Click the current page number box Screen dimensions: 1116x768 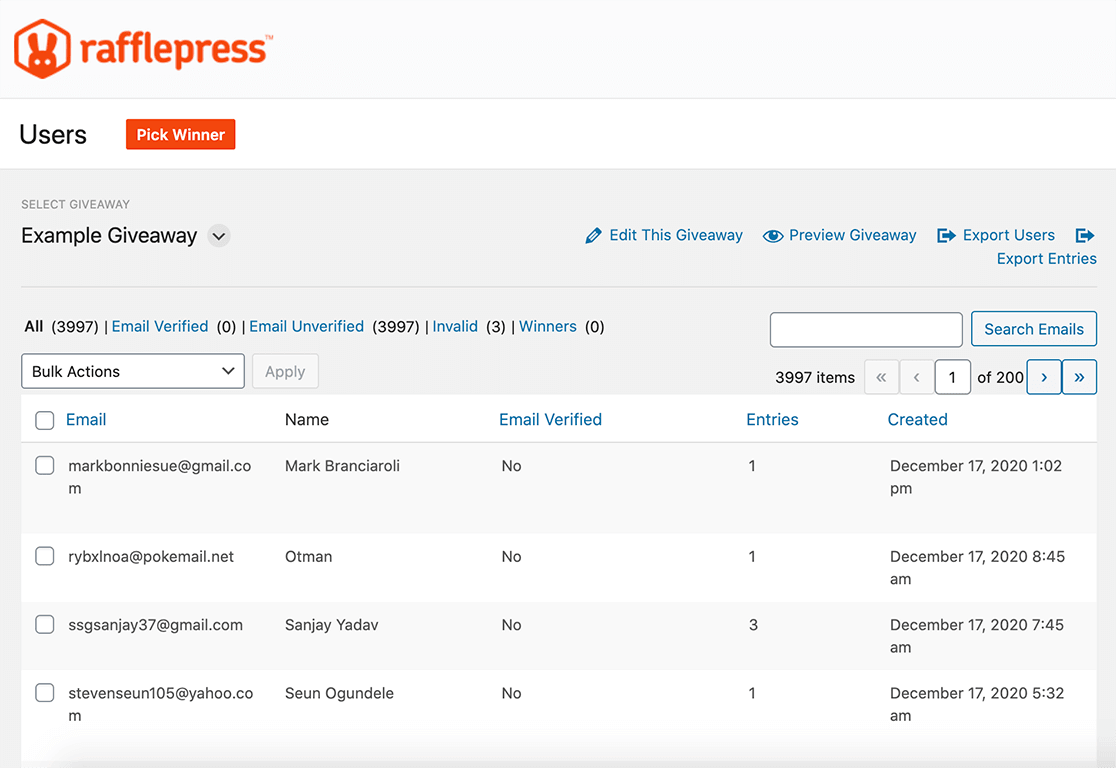point(952,377)
